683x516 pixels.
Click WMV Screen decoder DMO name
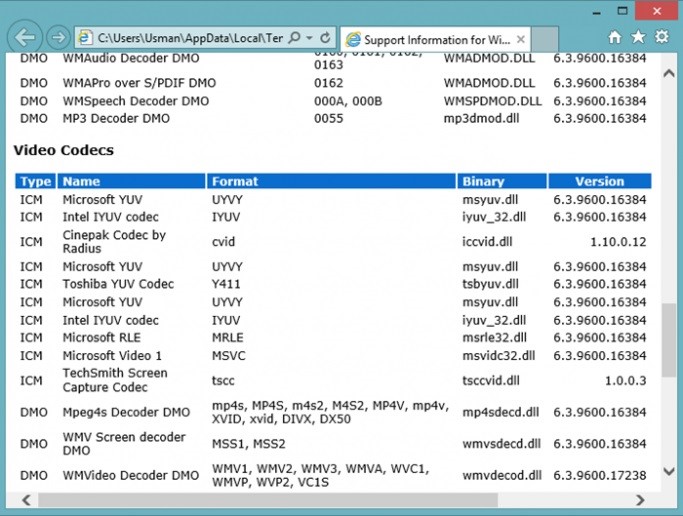(x=124, y=444)
